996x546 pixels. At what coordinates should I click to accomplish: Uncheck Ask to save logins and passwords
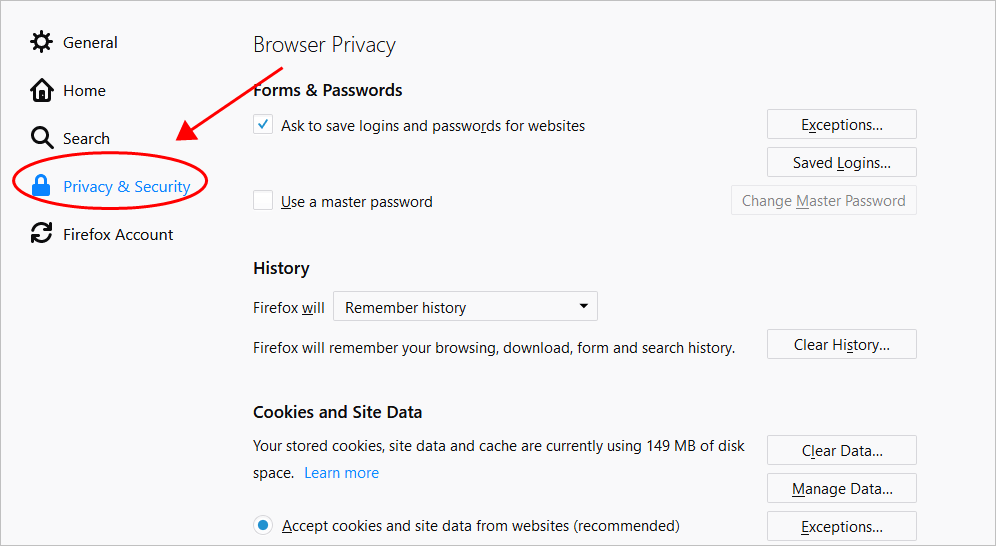(x=263, y=124)
